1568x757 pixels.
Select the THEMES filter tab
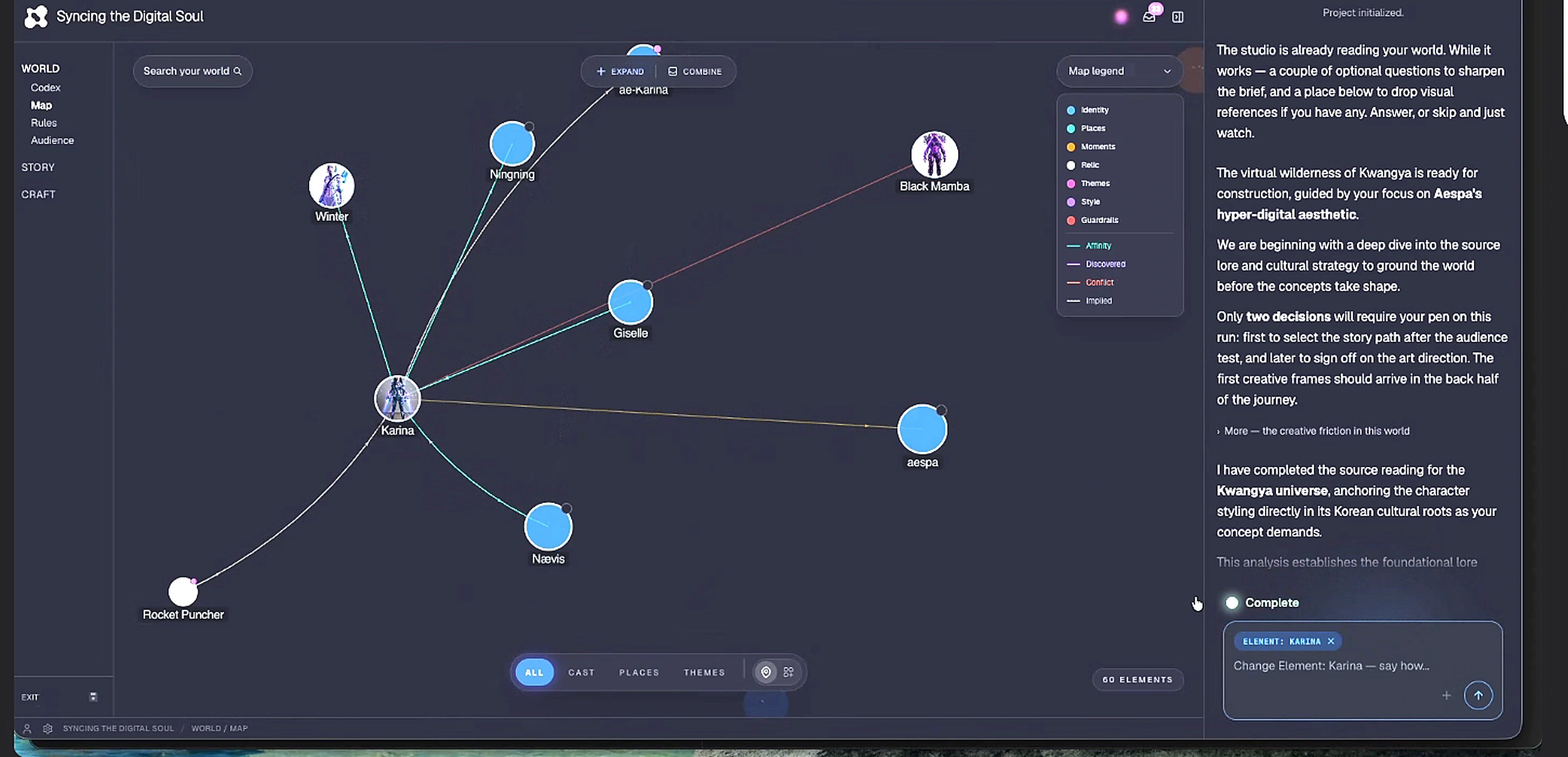pyautogui.click(x=703, y=672)
